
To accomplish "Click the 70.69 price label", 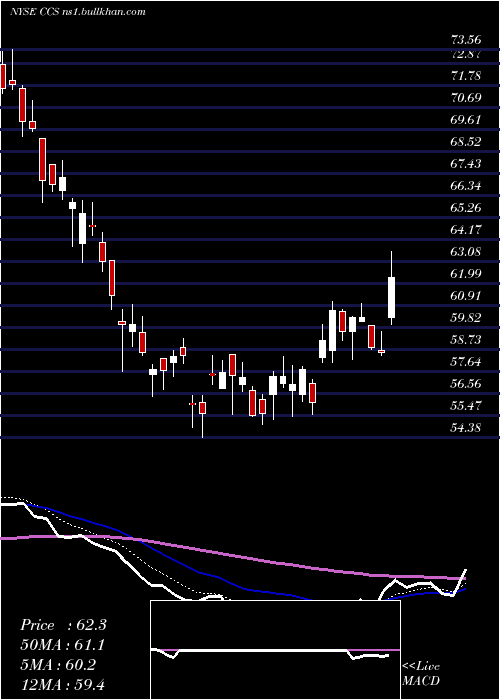I will pyautogui.click(x=466, y=97).
